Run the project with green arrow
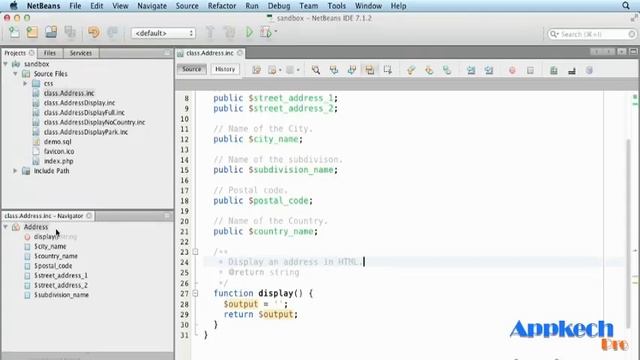This screenshot has width=640, height=360. [x=249, y=32]
